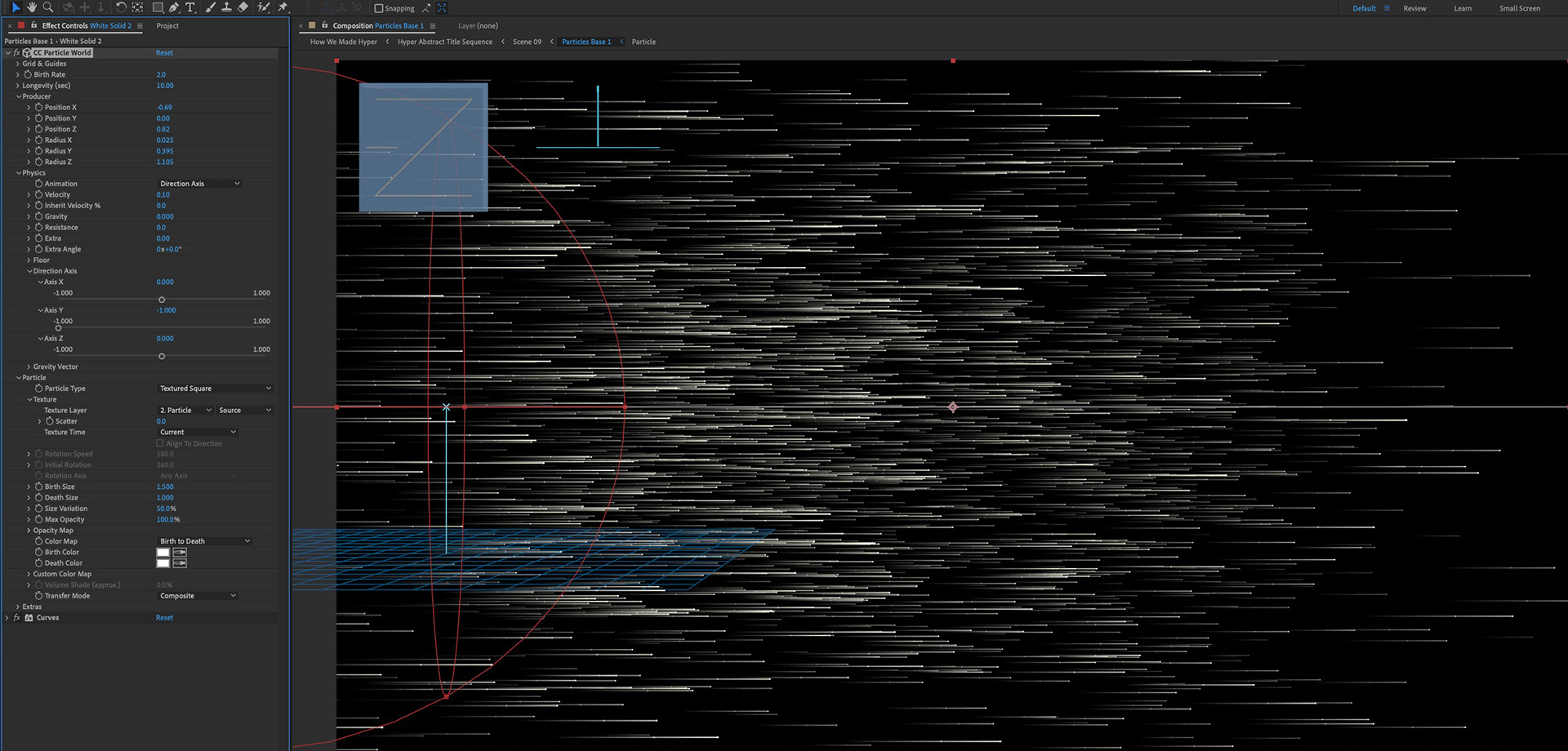Switch to the Small Screen workspace
The image size is (1568, 751).
click(1520, 8)
